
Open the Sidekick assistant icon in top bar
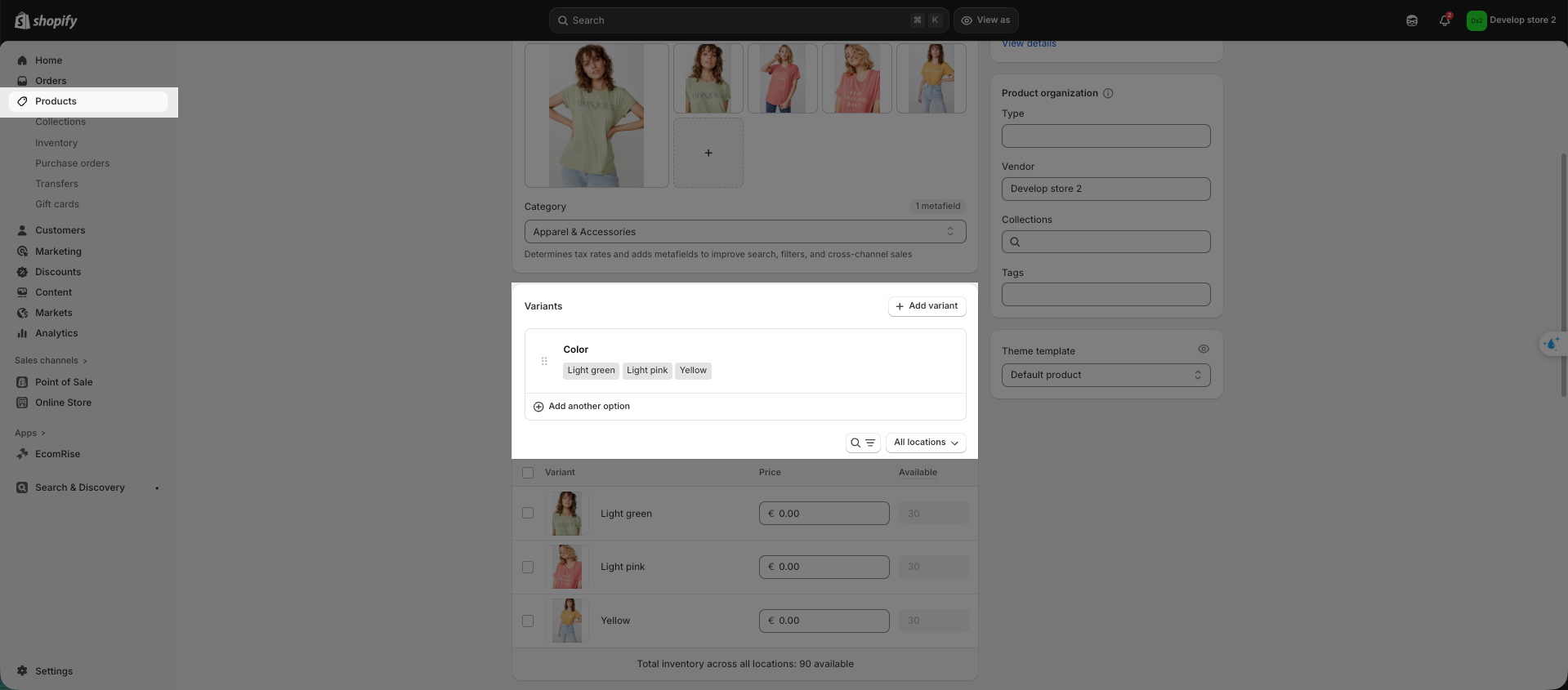pos(1411,20)
